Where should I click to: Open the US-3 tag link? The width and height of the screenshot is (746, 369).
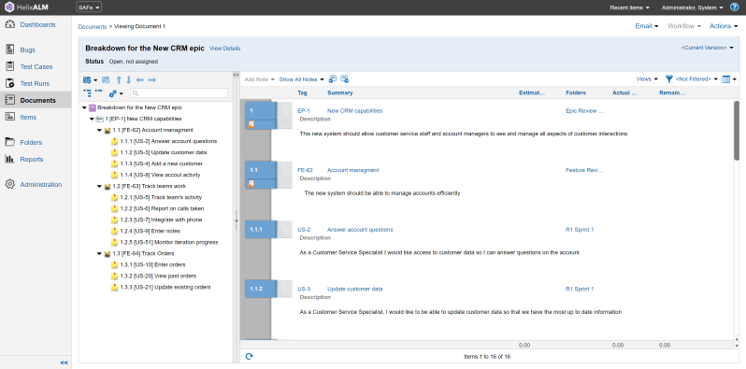click(304, 289)
